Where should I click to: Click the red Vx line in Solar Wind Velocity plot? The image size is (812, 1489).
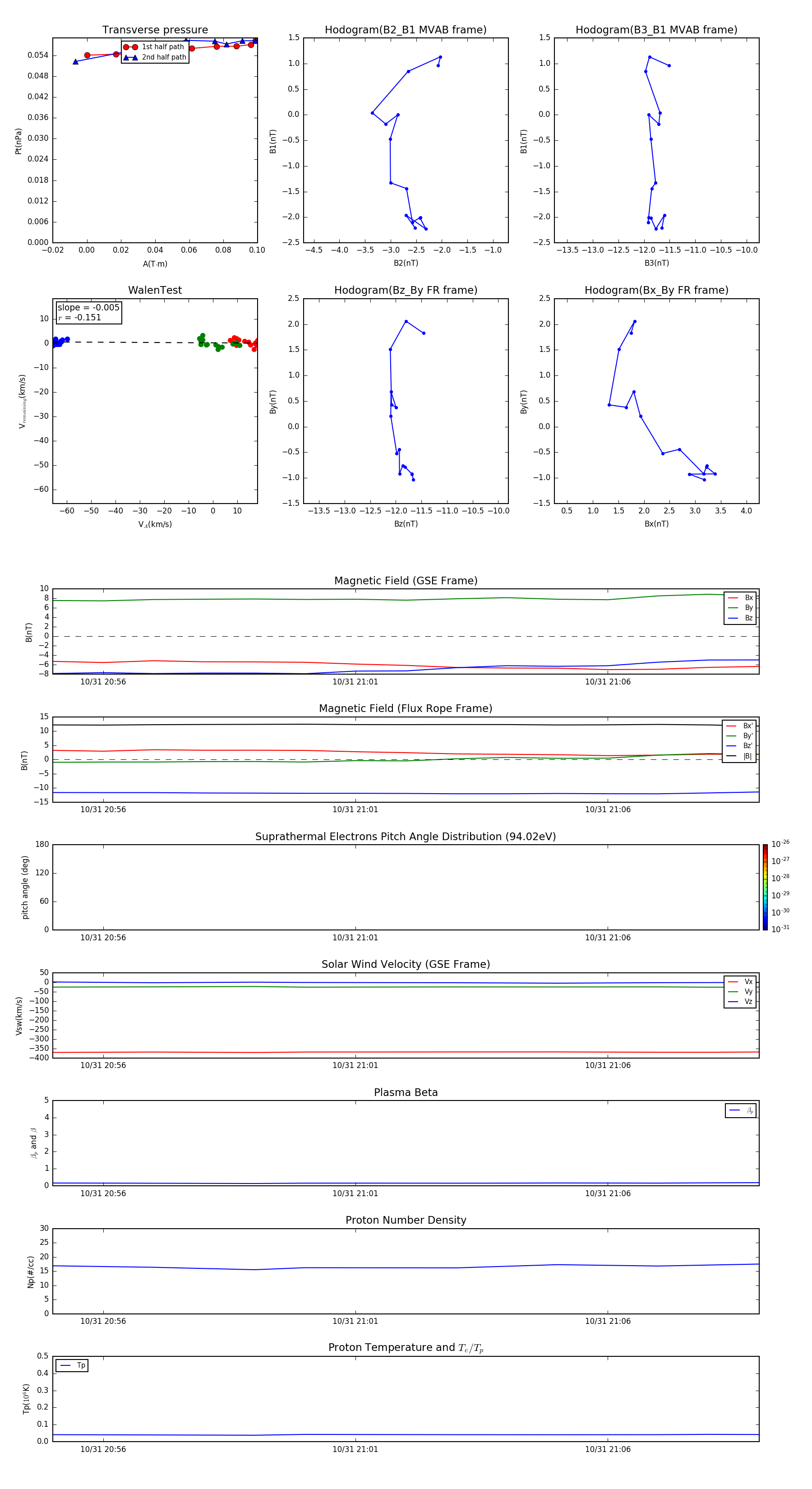(406, 1052)
